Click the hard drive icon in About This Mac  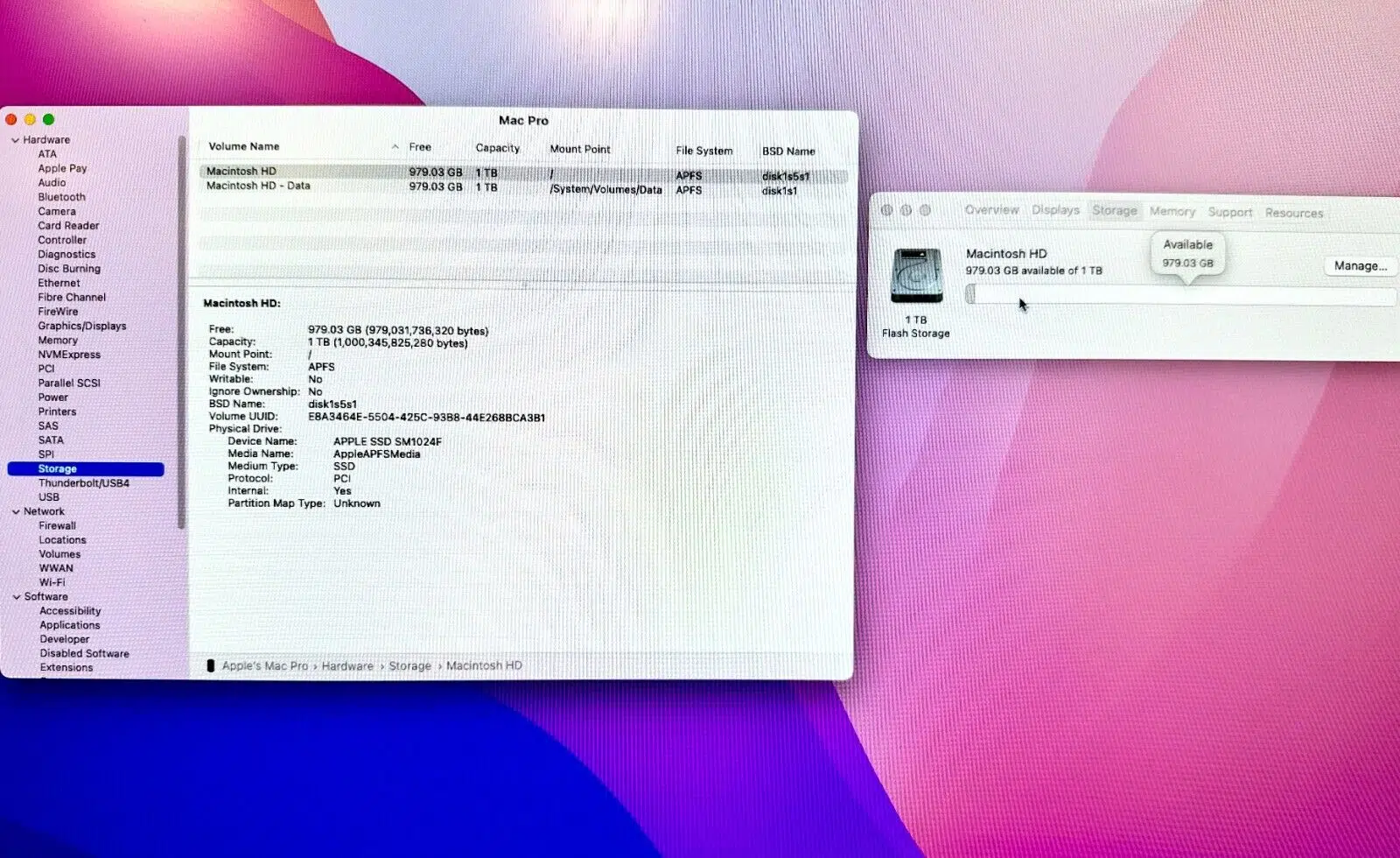point(916,276)
